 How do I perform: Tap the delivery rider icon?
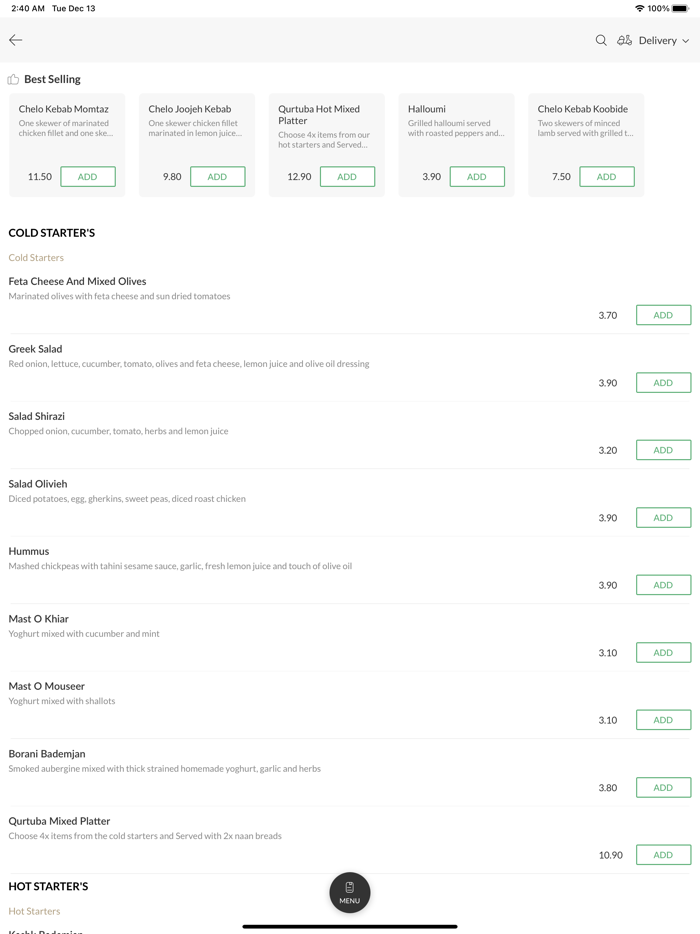624,40
